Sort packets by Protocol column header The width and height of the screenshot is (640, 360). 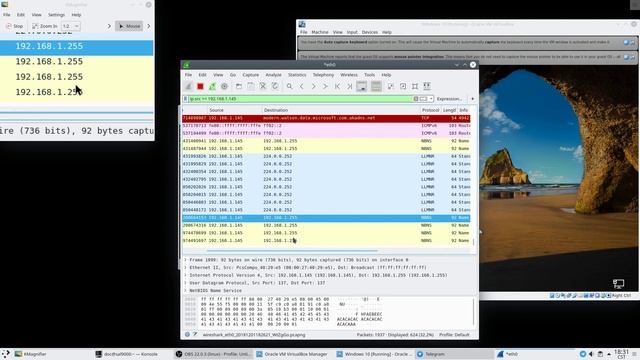click(430, 110)
